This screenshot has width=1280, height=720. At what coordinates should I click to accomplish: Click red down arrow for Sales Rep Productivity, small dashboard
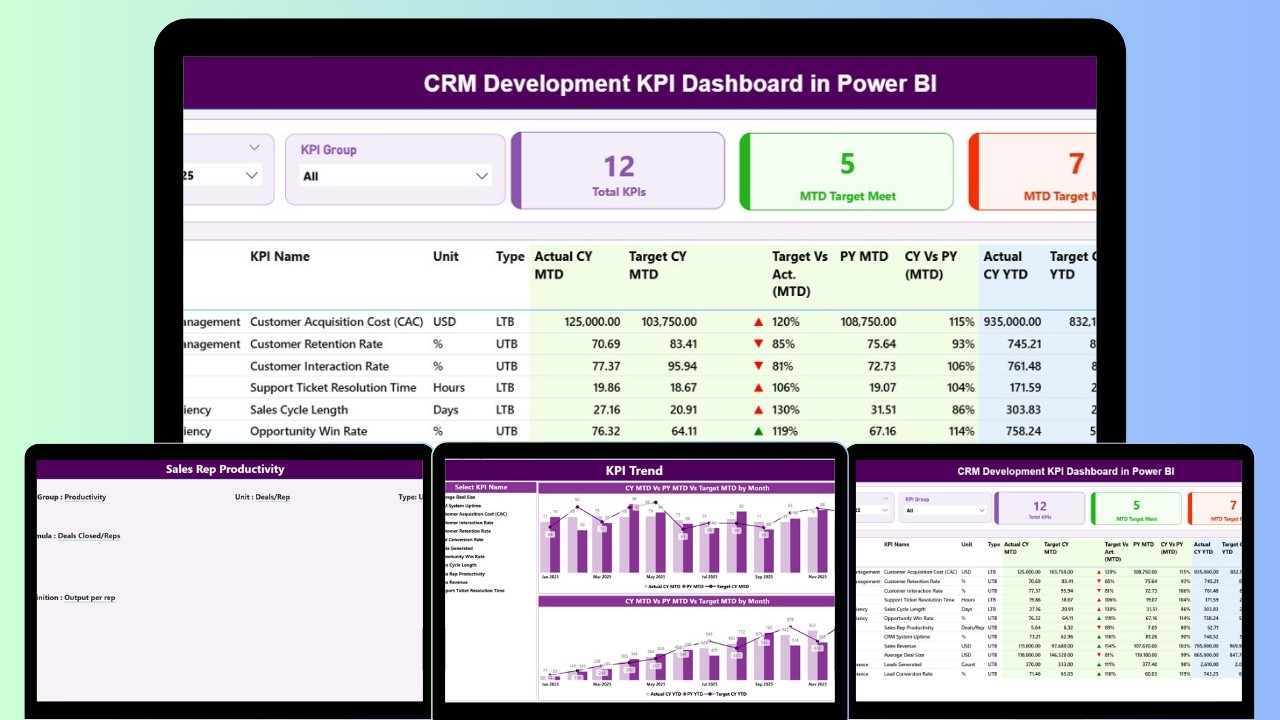[x=1099, y=628]
